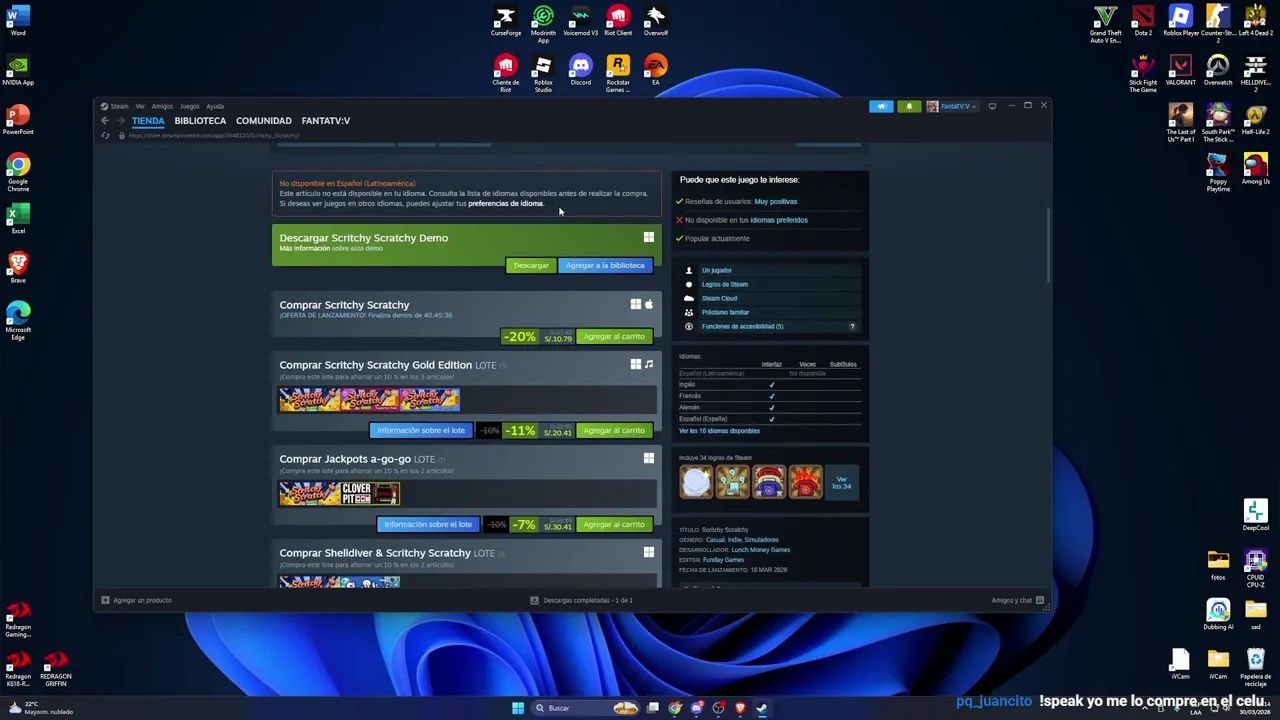Click the accessibility features question mark icon
Image resolution: width=1280 pixels, height=720 pixels.
point(852,326)
